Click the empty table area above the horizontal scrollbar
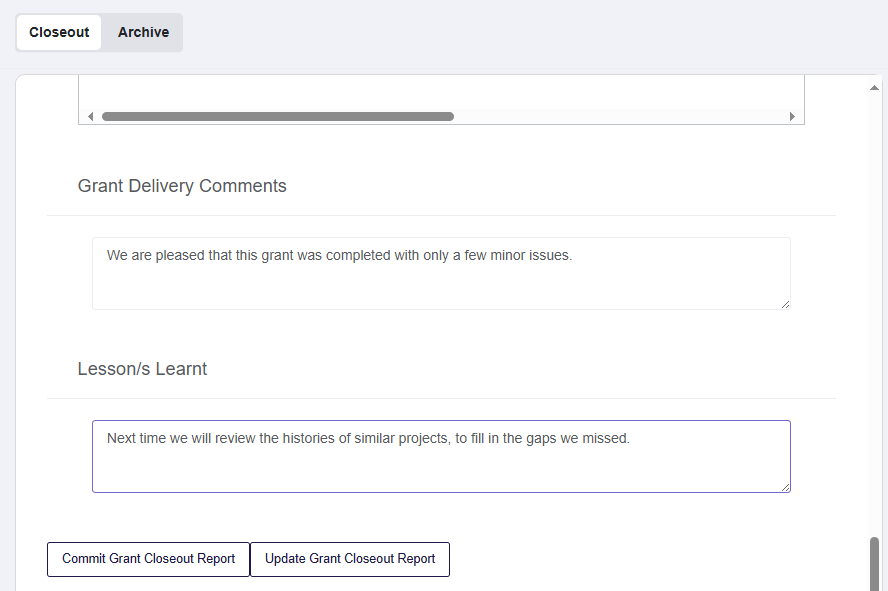Viewport: 888px width, 591px height. 441,92
